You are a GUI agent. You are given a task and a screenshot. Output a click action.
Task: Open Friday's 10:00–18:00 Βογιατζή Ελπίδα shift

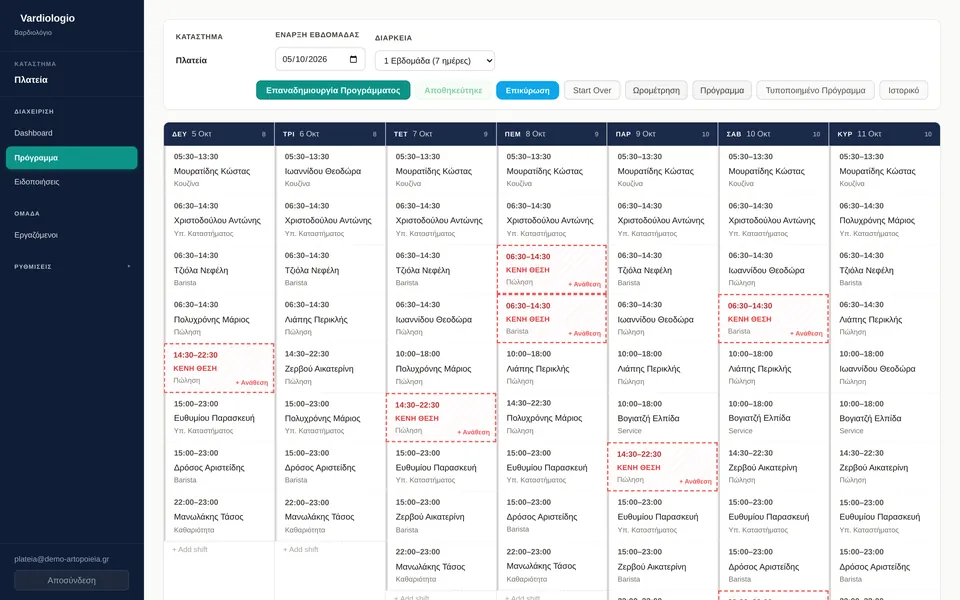(663, 417)
